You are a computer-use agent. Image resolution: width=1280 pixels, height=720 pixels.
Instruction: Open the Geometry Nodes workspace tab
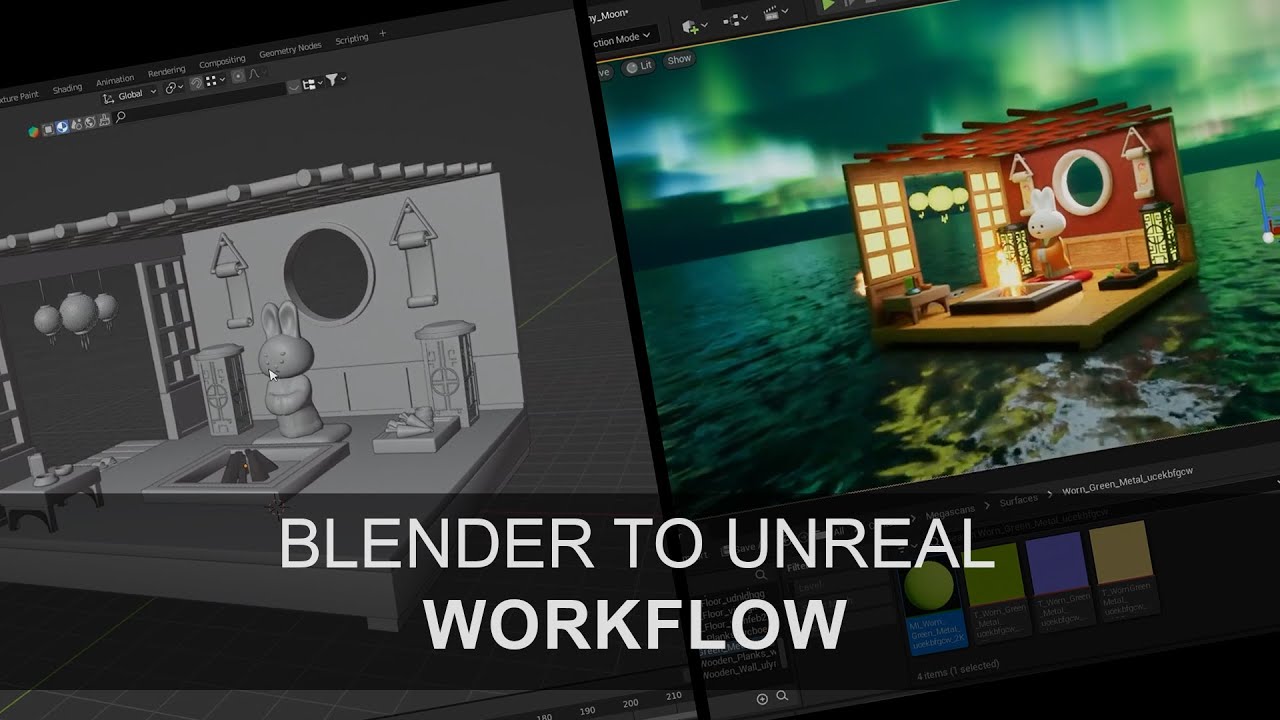(290, 48)
